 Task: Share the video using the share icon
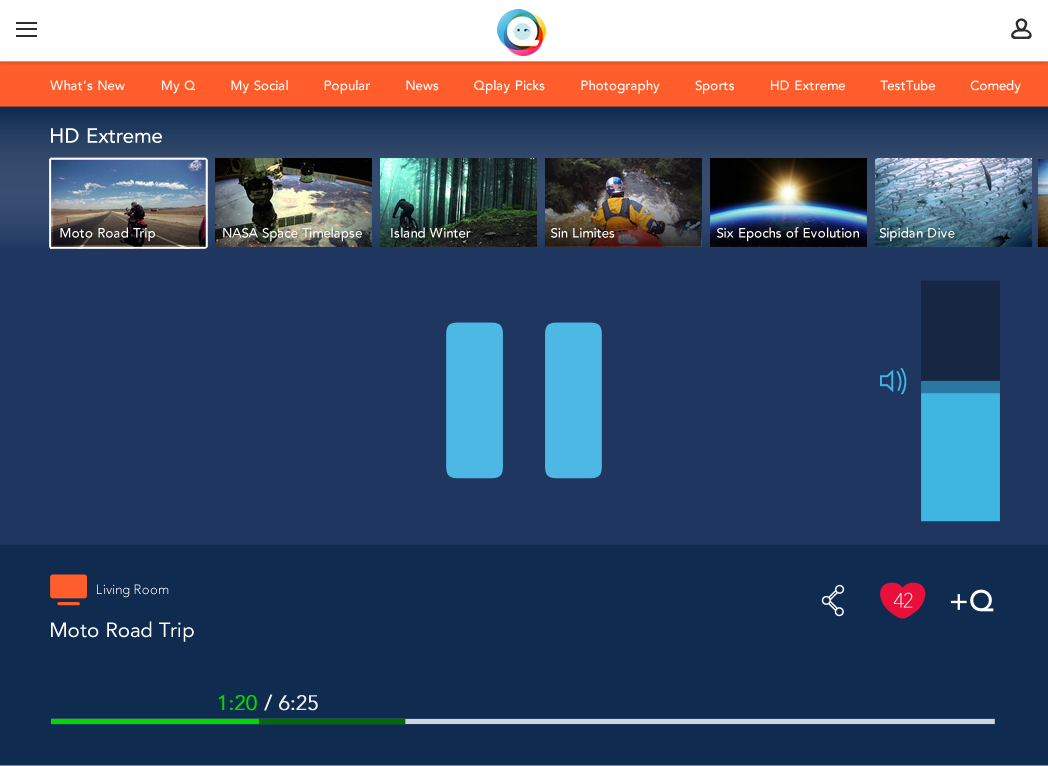pos(833,600)
